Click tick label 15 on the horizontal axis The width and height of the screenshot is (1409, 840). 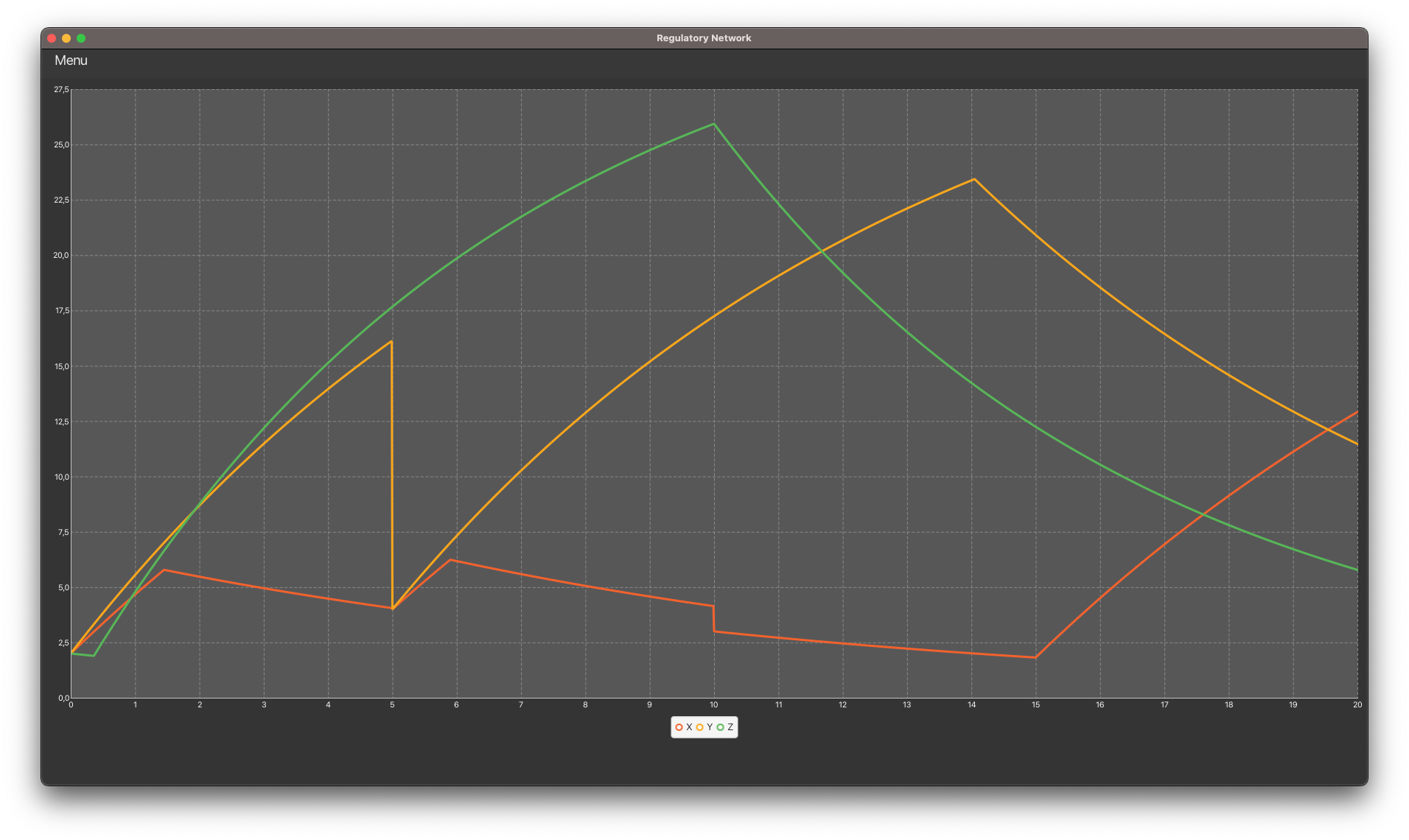[x=1035, y=705]
